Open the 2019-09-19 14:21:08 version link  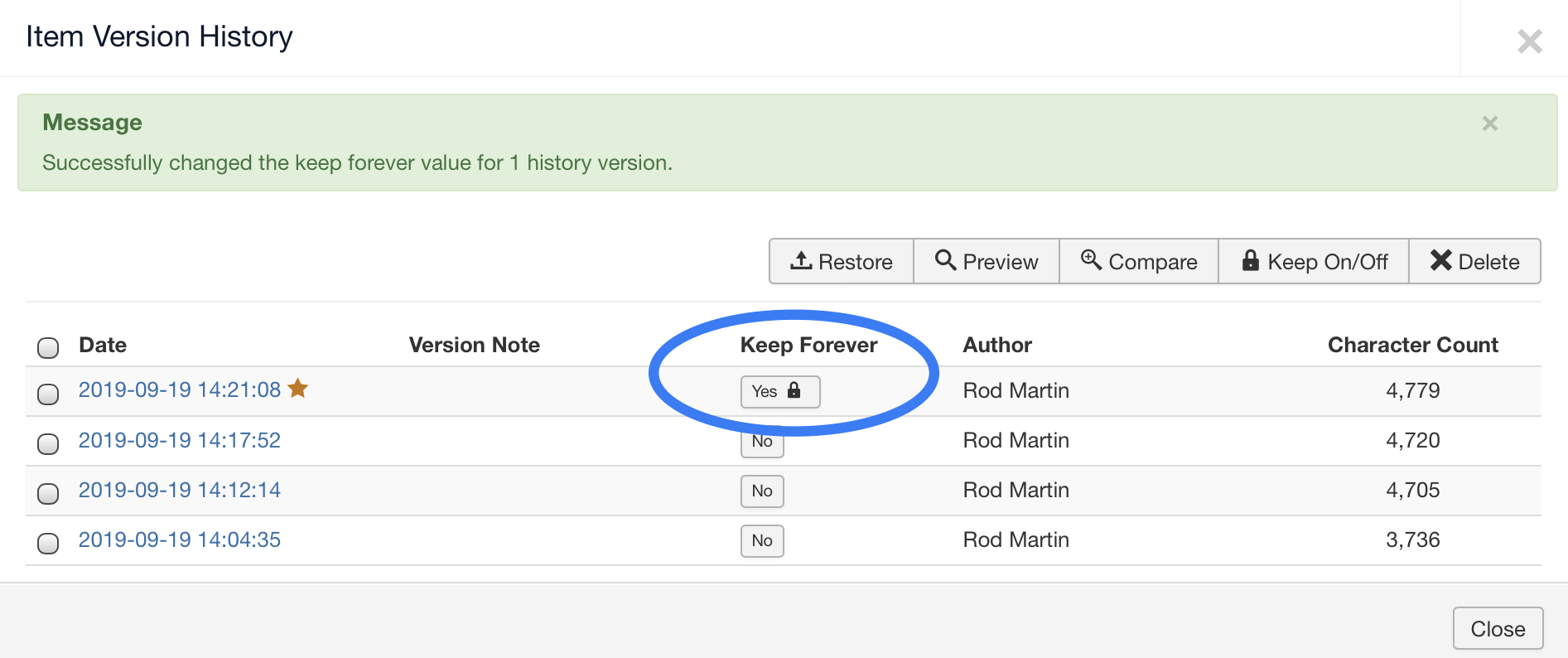click(x=179, y=389)
